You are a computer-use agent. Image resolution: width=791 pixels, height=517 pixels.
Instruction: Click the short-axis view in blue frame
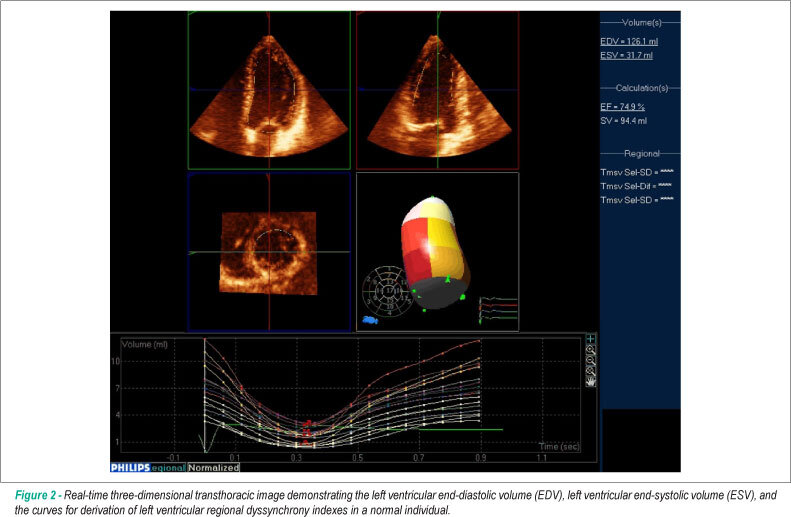pyautogui.click(x=269, y=252)
